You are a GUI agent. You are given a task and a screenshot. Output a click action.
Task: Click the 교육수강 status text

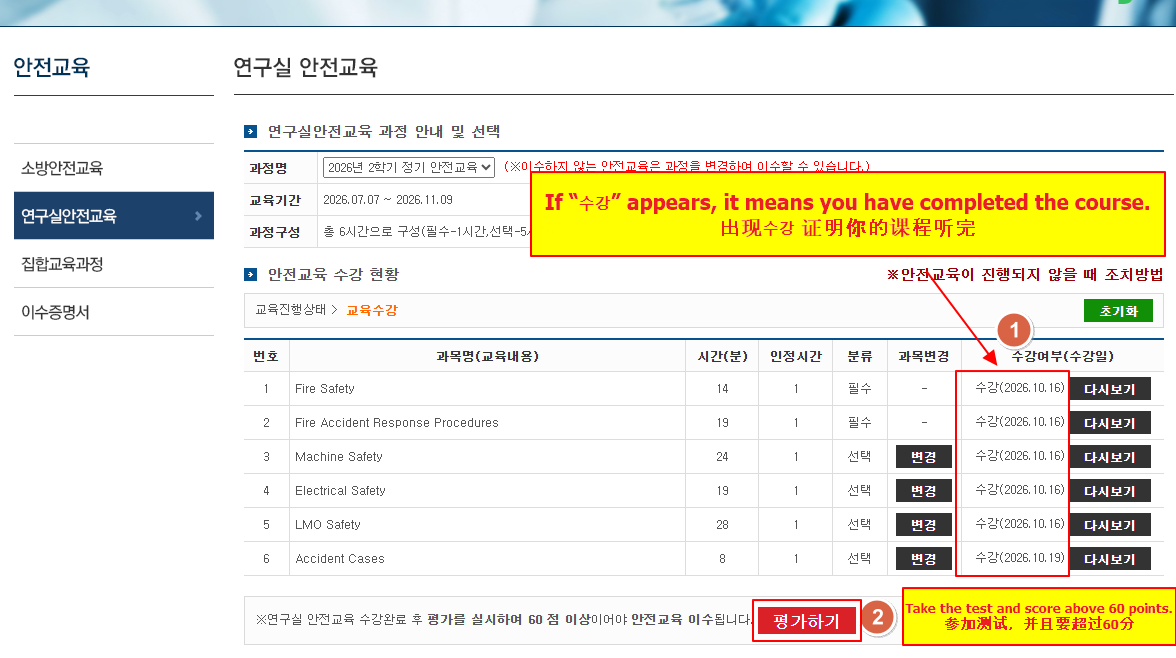click(x=372, y=311)
